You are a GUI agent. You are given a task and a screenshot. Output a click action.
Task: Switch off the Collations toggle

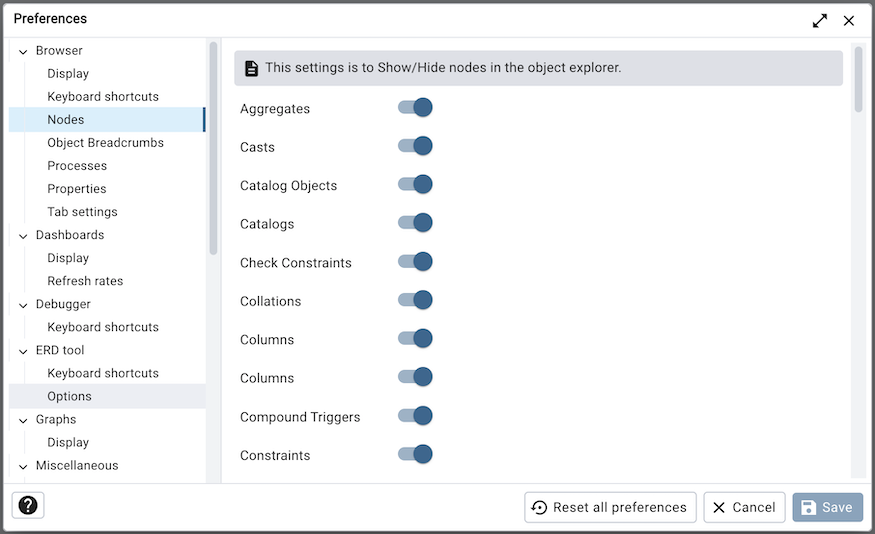click(415, 300)
